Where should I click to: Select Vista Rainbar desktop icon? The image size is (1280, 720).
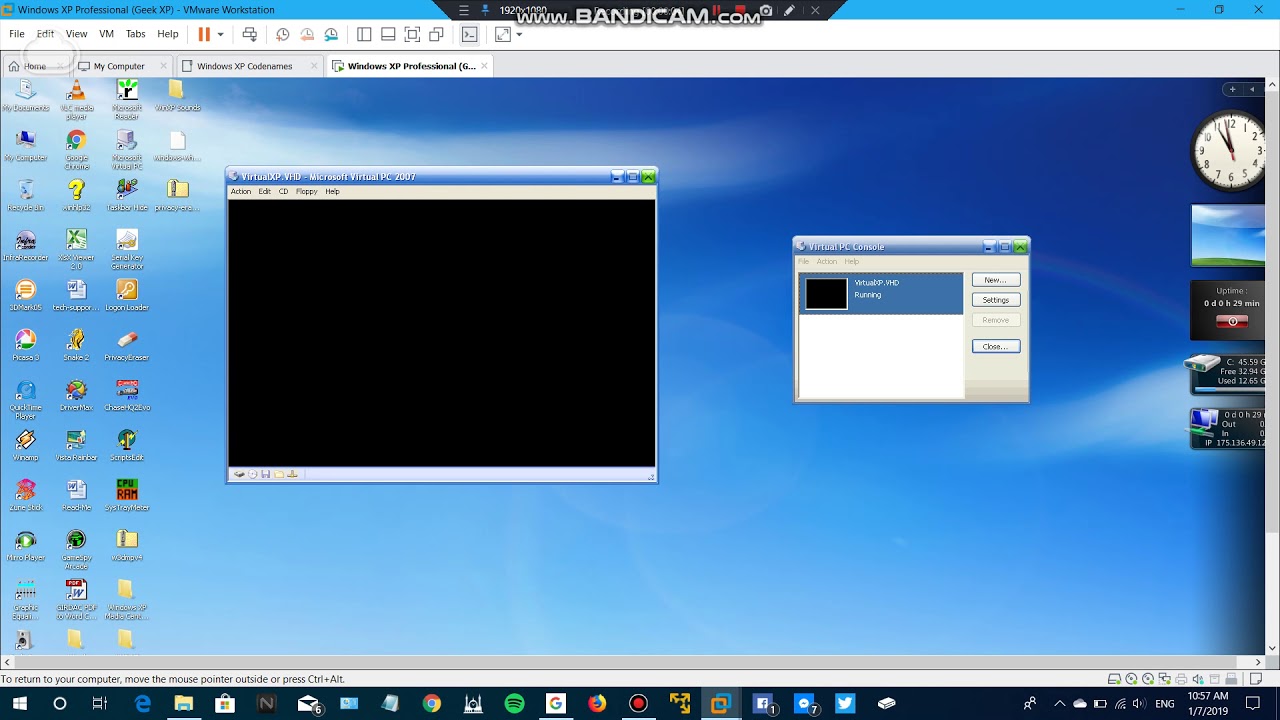[76, 445]
